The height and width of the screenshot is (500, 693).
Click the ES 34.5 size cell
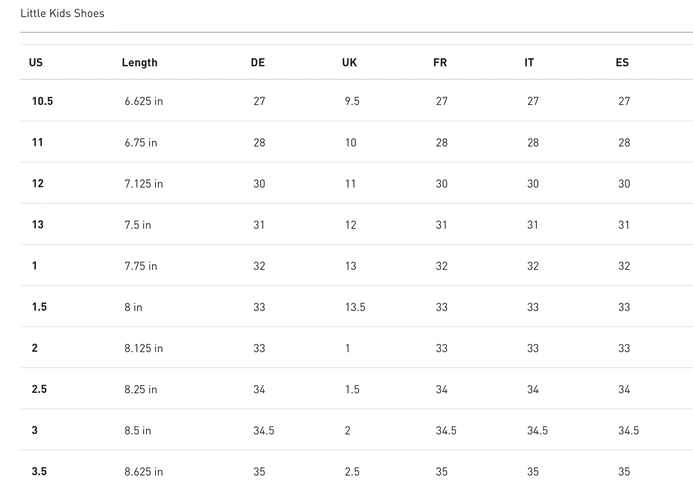[628, 430]
